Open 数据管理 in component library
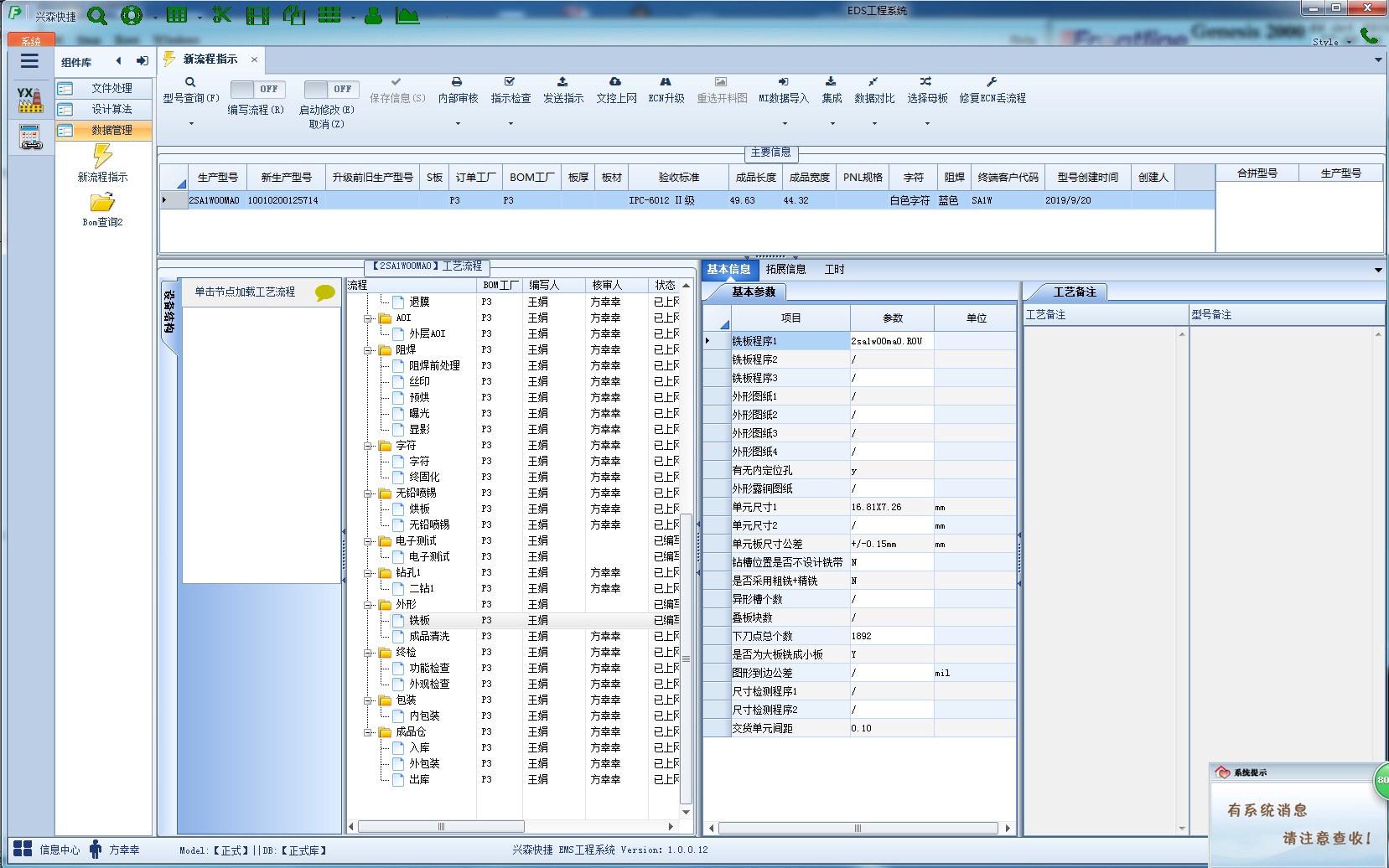 click(x=105, y=130)
